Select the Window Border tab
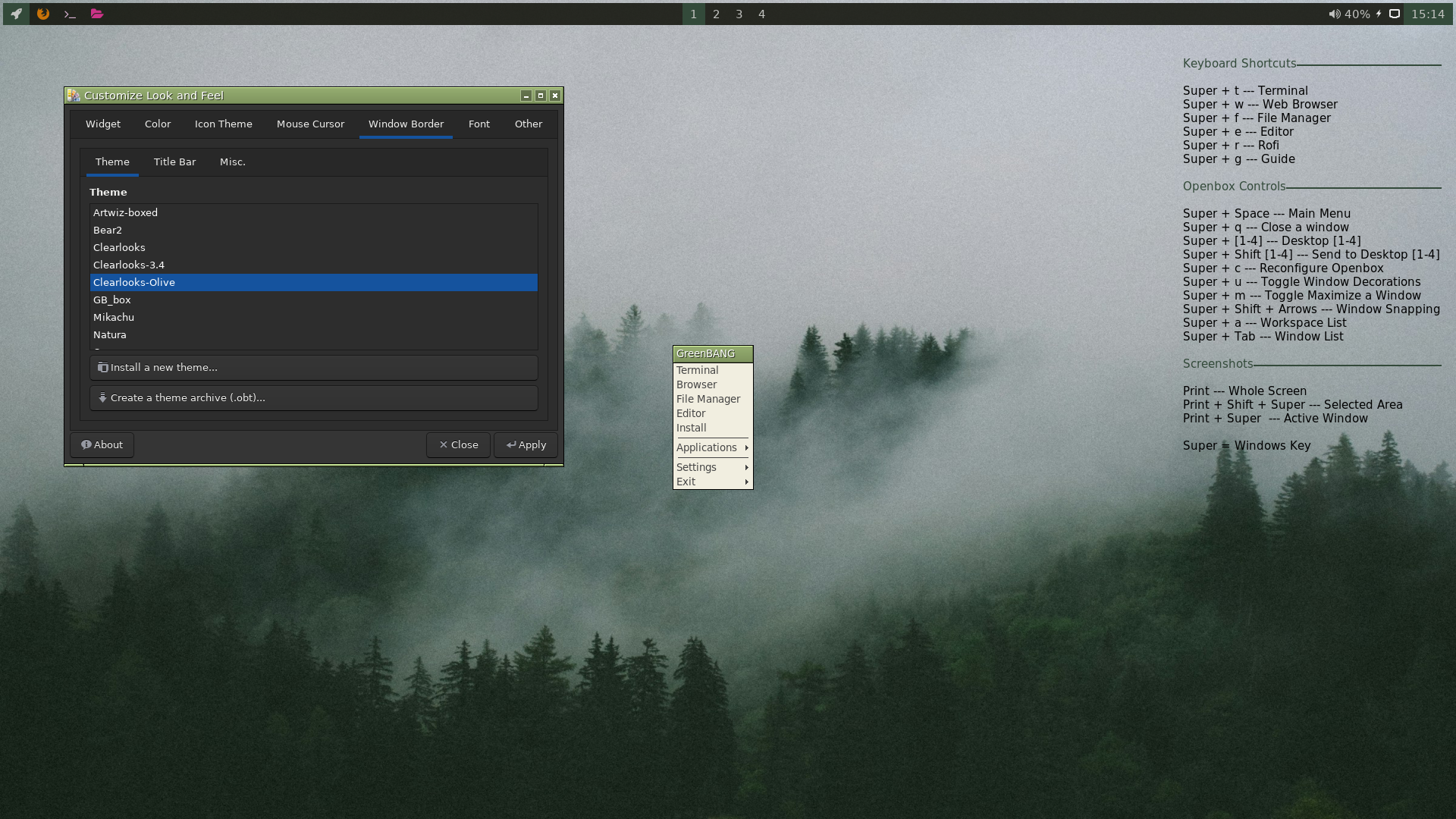 click(x=406, y=124)
